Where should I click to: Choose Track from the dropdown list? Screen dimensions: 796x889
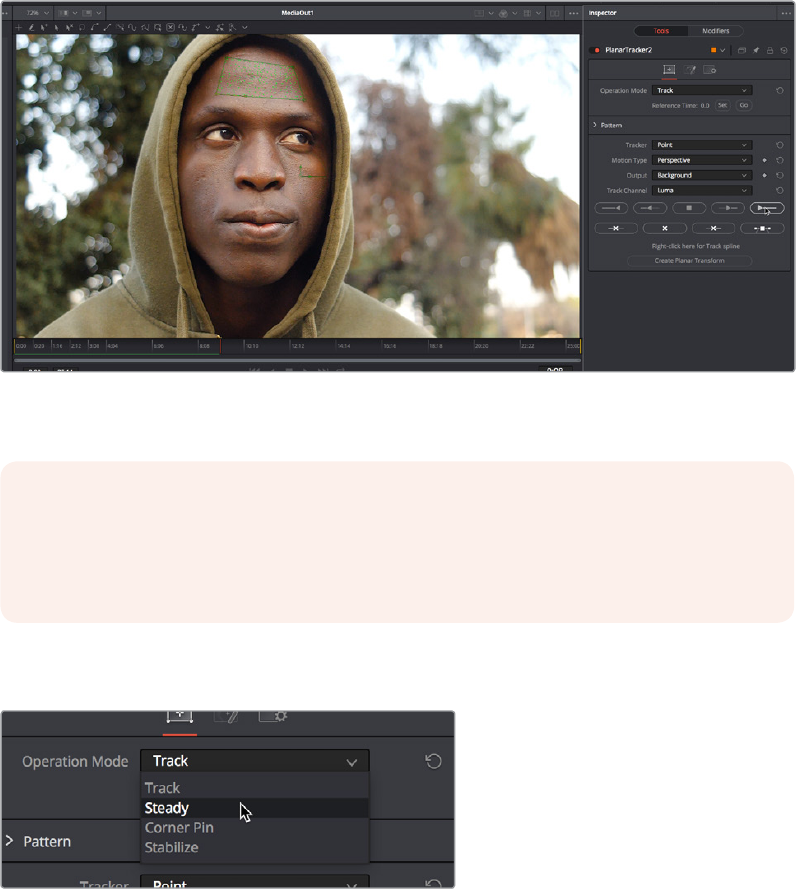coord(255,788)
